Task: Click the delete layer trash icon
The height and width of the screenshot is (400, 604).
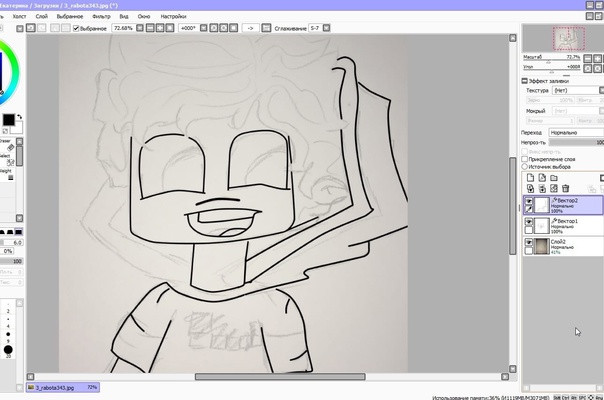Action: tap(565, 188)
